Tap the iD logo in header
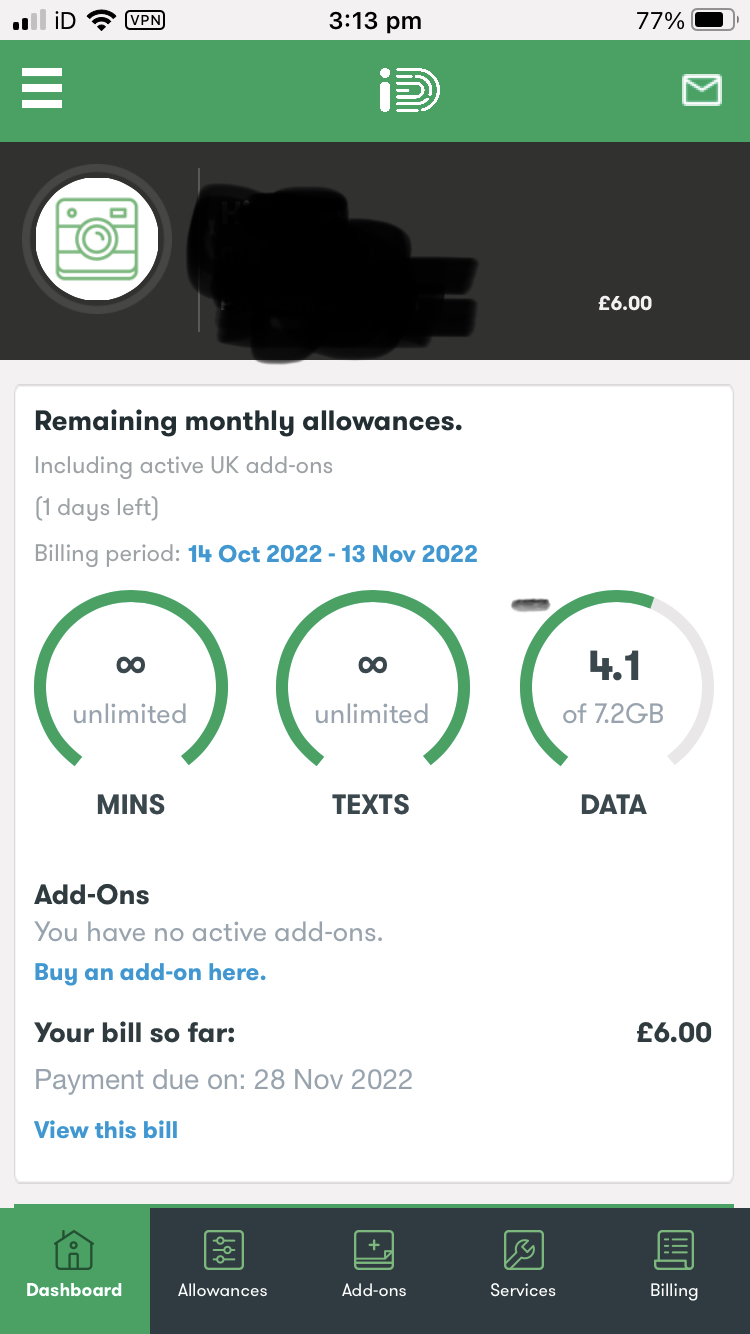Screen dimensions: 750x1334 pos(408,91)
